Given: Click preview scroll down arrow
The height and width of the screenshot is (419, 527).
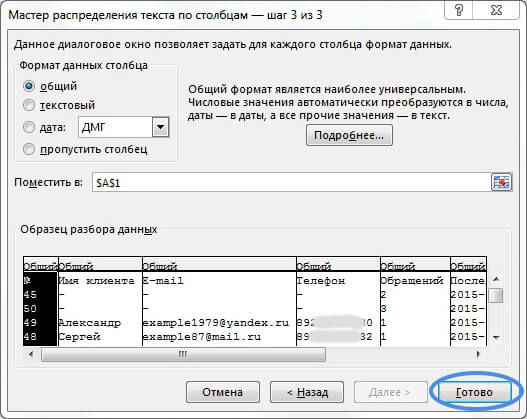Looking at the screenshot, I should (496, 338).
